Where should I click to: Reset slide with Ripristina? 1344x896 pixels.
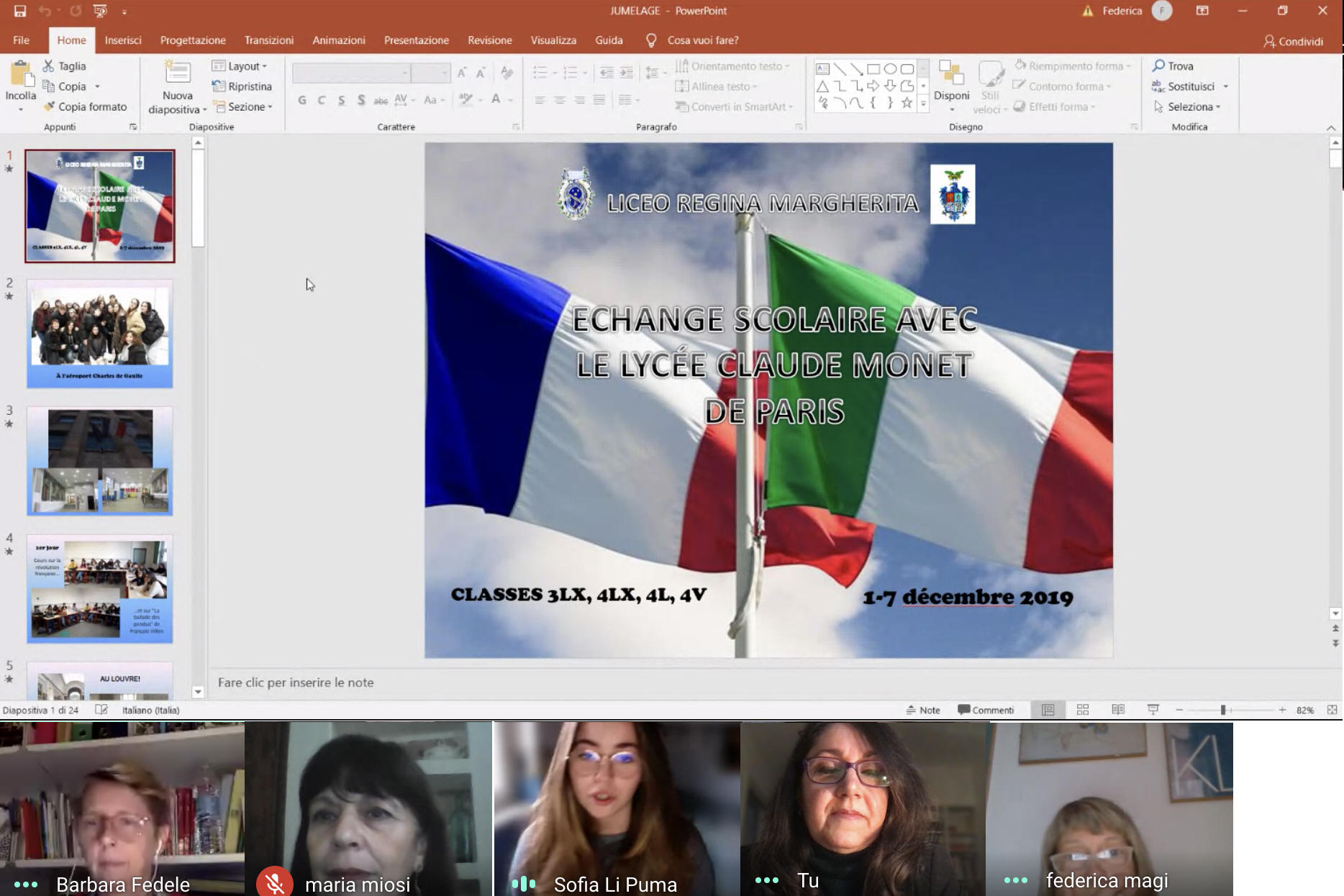pyautogui.click(x=242, y=86)
